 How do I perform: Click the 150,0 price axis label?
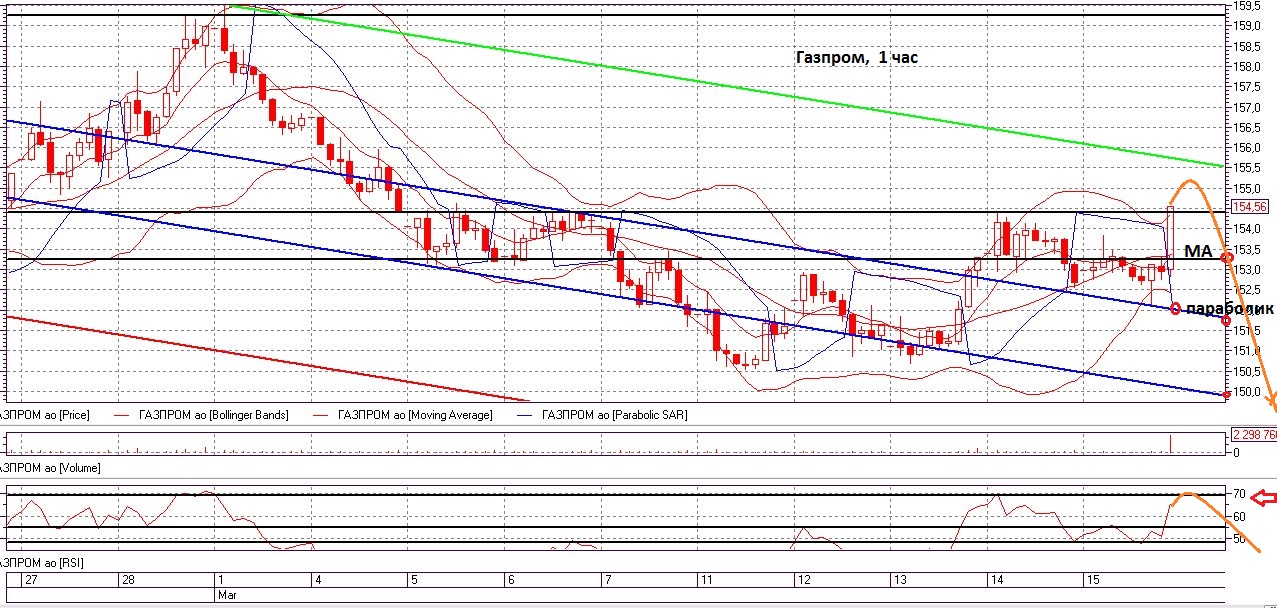[x=1246, y=391]
